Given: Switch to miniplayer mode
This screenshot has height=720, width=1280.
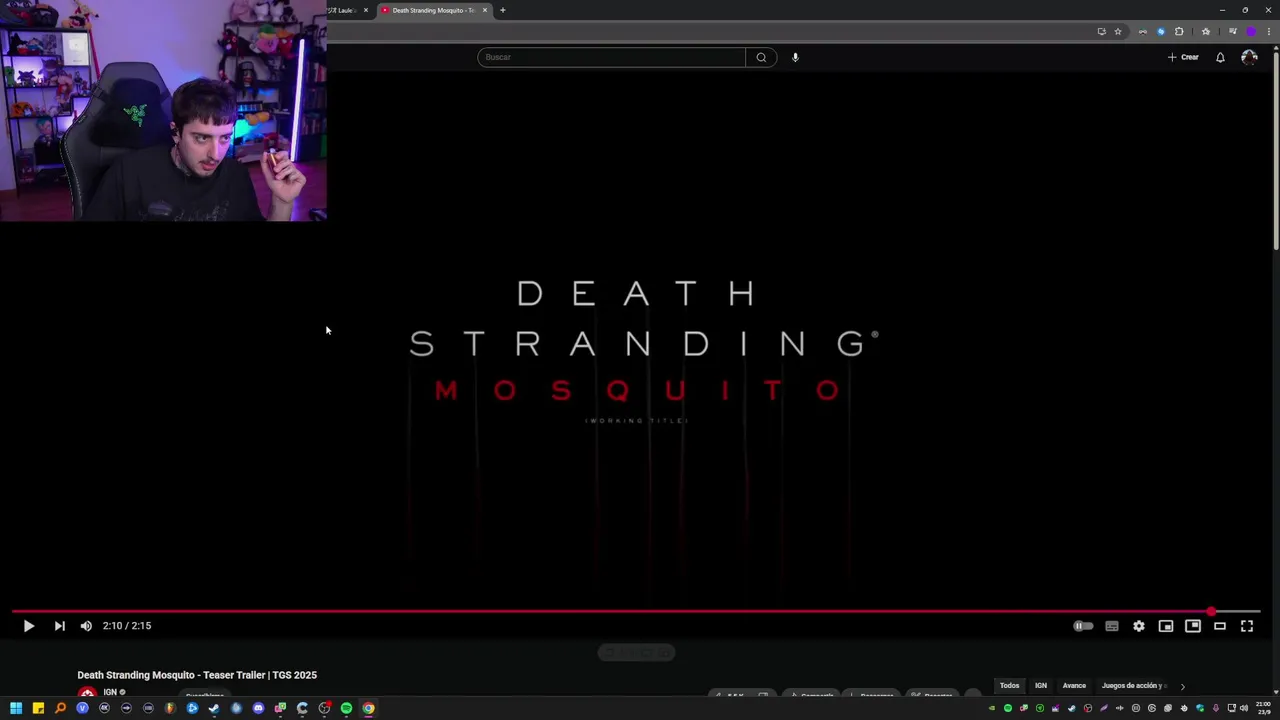Looking at the screenshot, I should [1166, 626].
